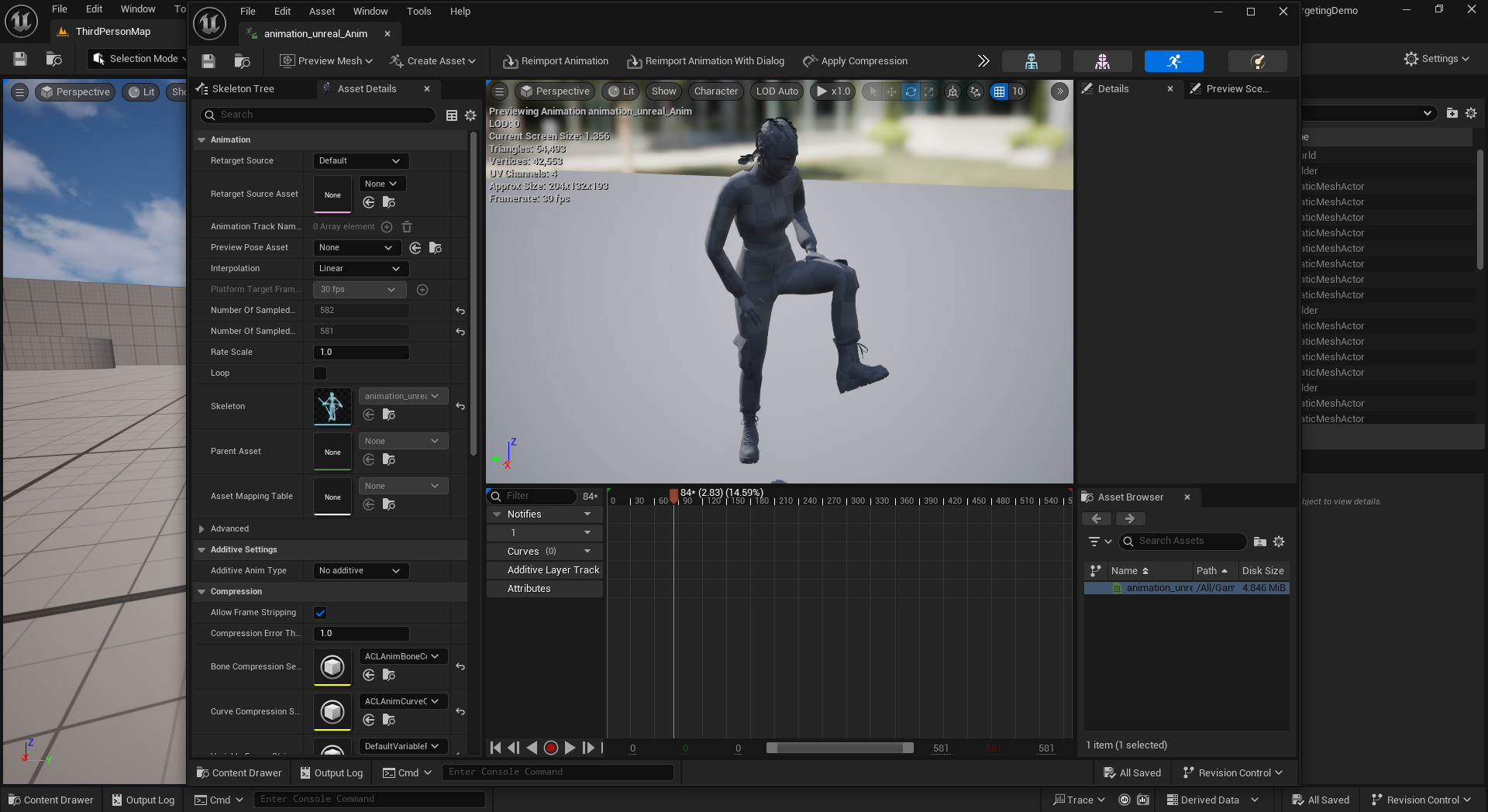The width and height of the screenshot is (1488, 812).
Task: Click the timeline playhead marker
Action: 673,495
